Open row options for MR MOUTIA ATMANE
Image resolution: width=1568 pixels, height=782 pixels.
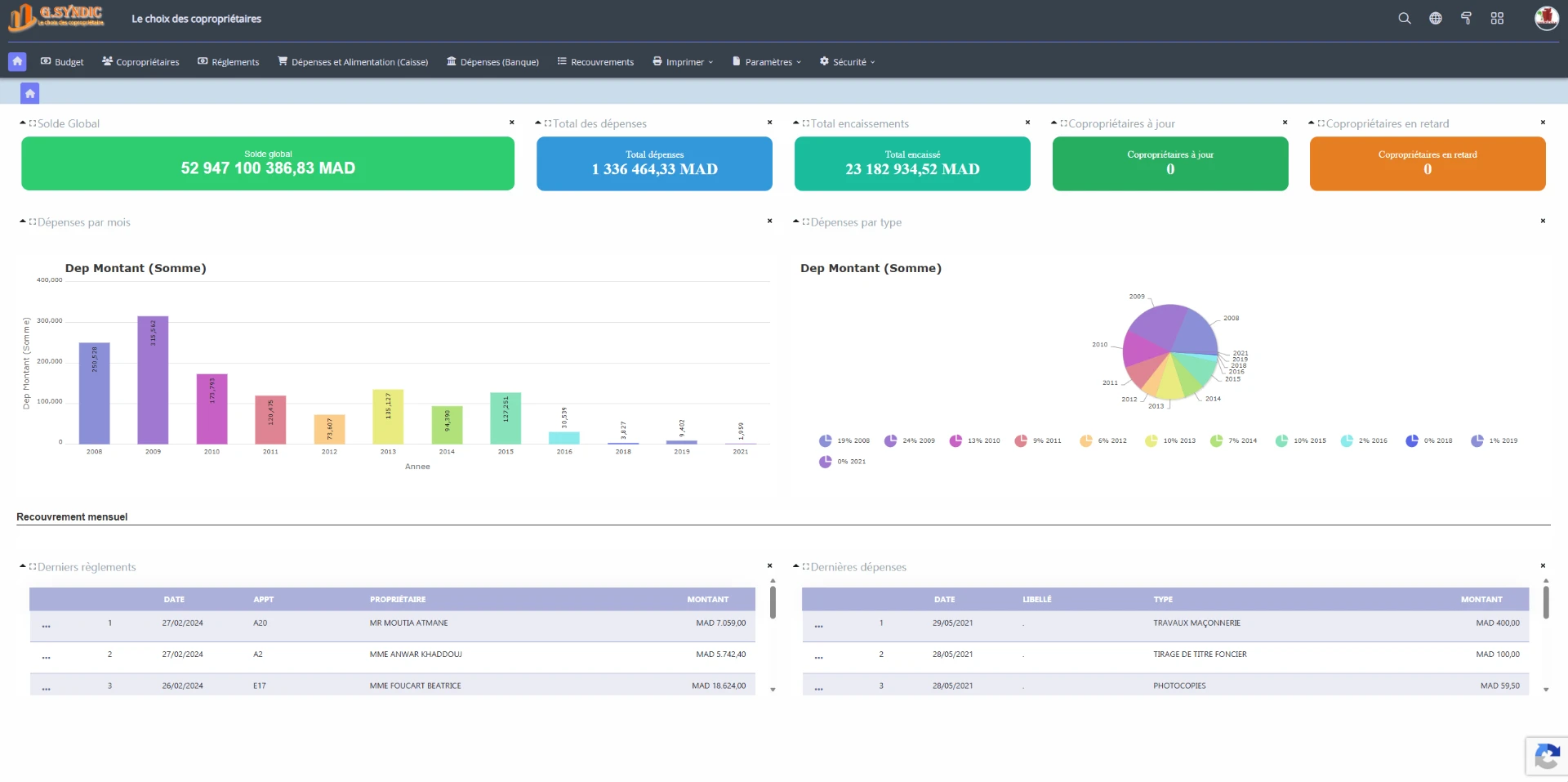(x=46, y=625)
